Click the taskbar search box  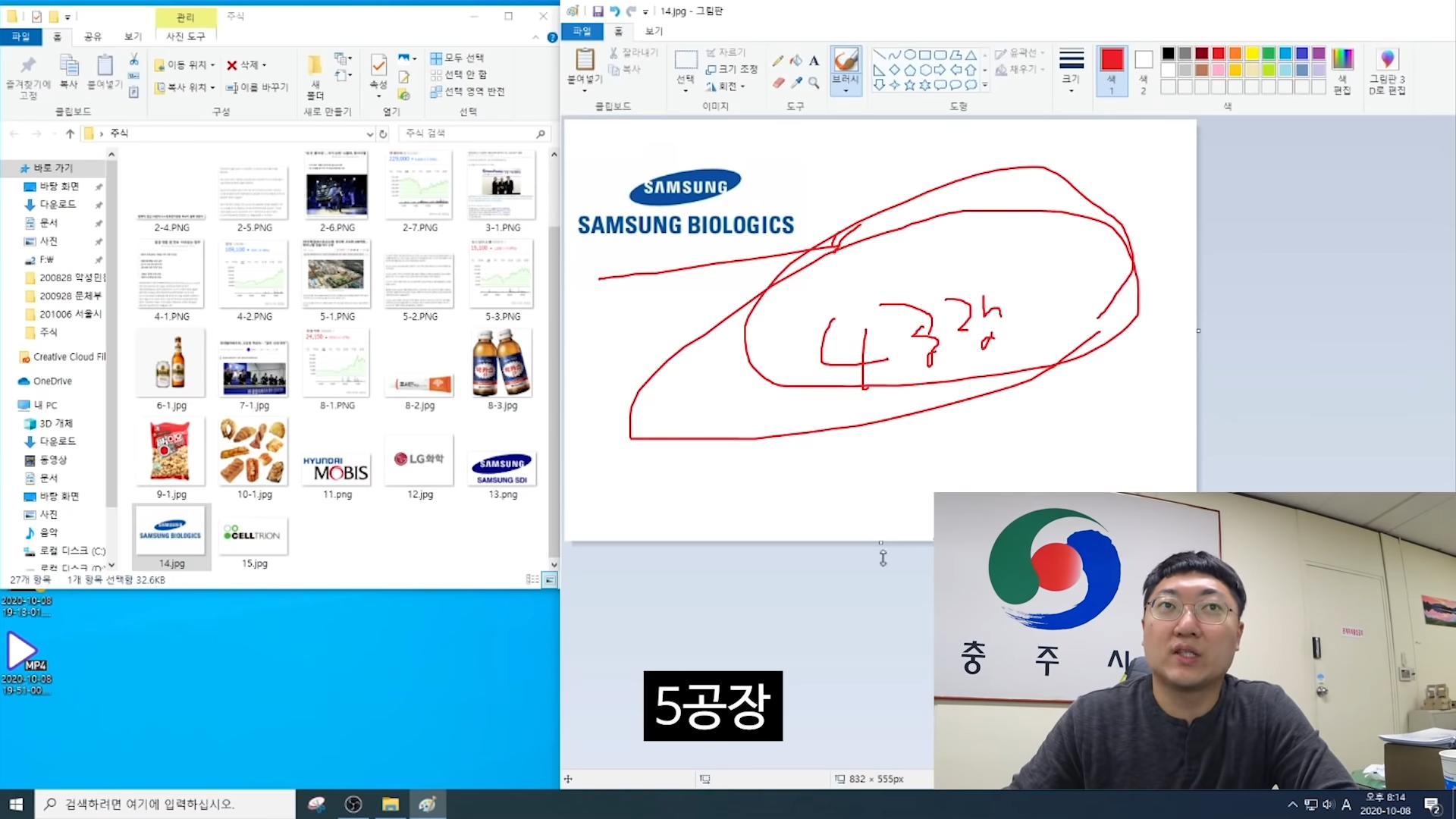pos(165,804)
